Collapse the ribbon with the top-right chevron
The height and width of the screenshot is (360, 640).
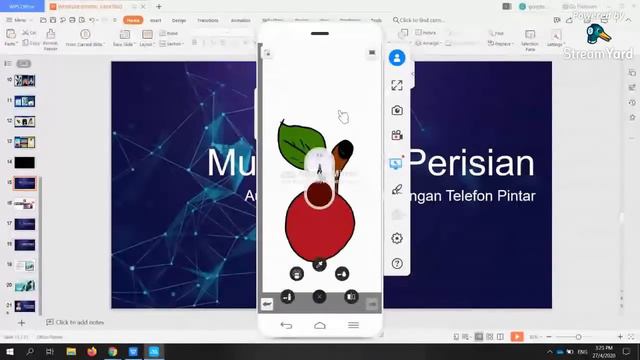pos(629,20)
